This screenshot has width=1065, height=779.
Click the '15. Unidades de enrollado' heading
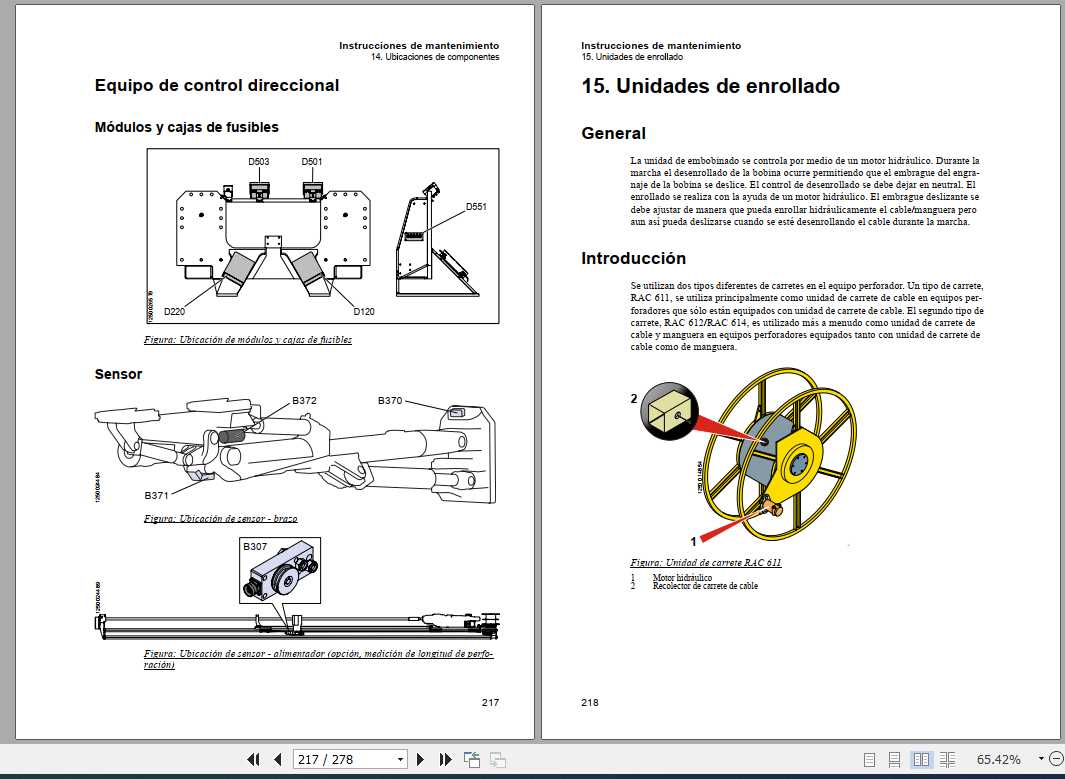coord(710,86)
